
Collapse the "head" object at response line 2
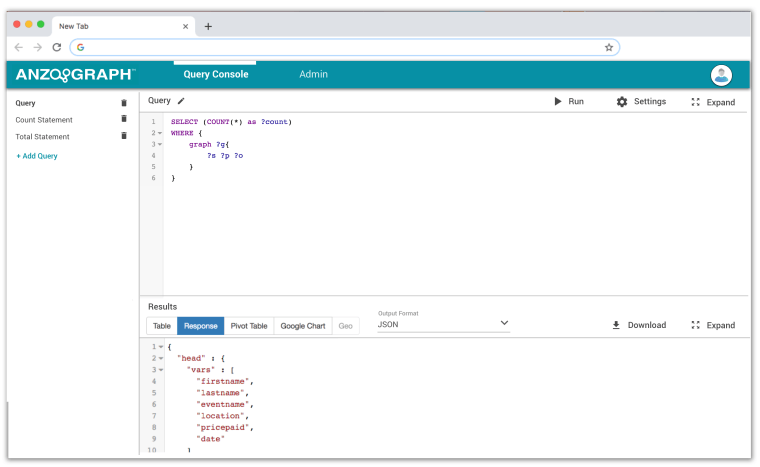[x=160, y=358]
